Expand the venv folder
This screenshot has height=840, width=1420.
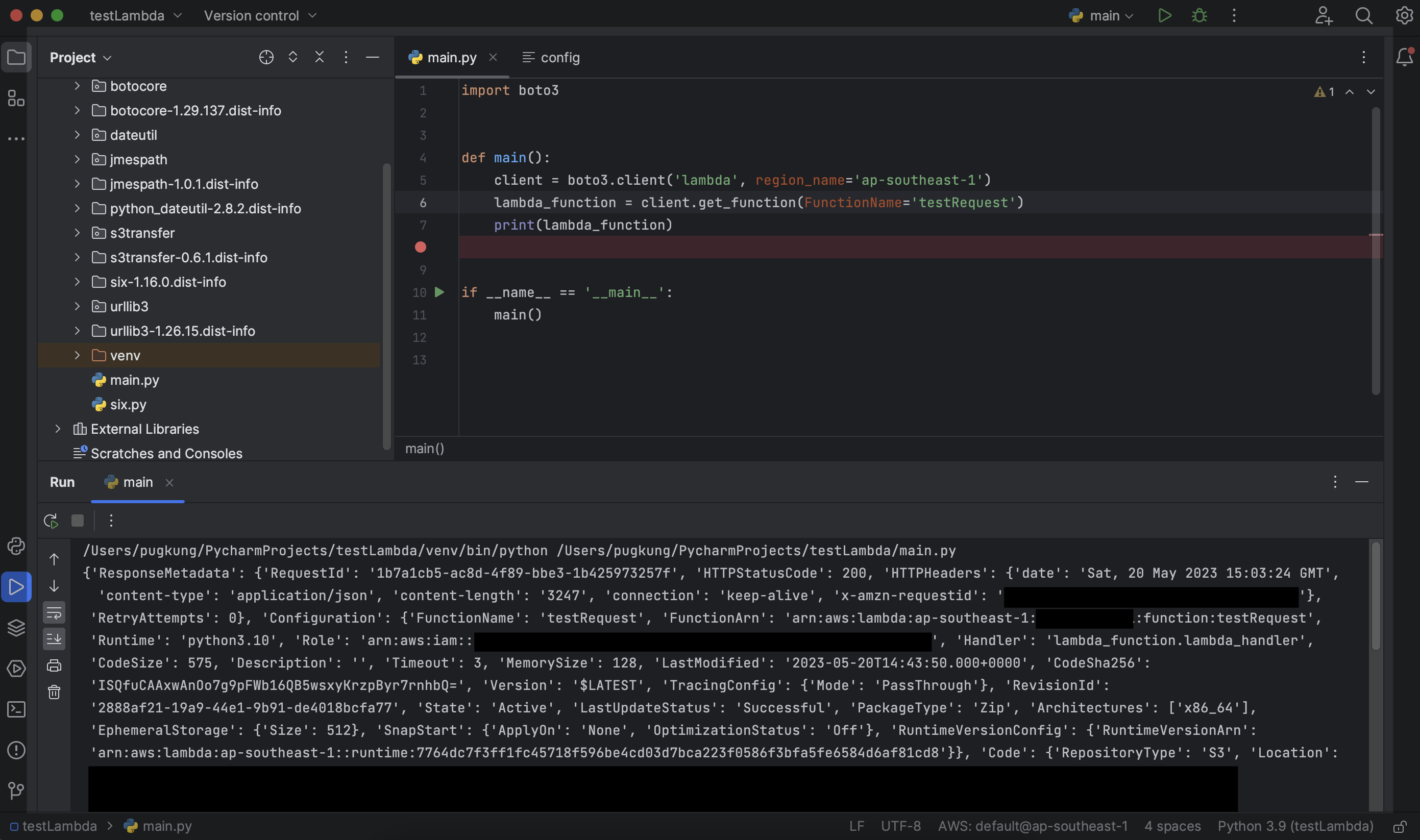77,355
